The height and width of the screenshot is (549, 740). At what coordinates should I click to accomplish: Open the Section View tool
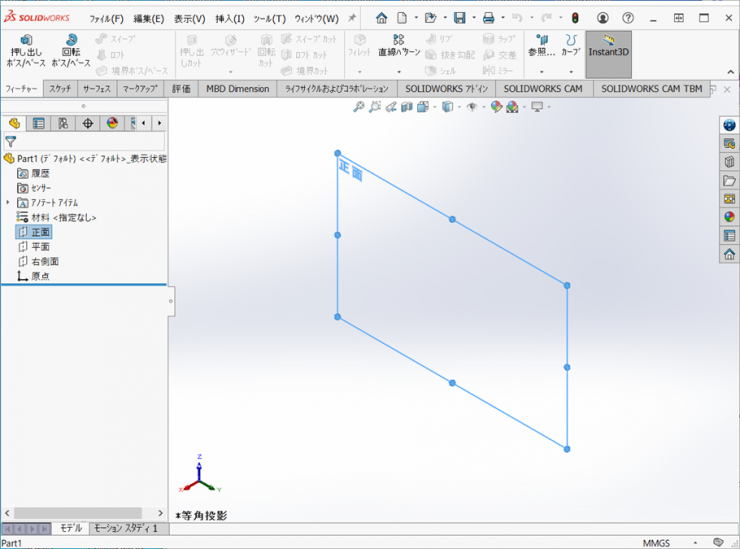point(407,107)
